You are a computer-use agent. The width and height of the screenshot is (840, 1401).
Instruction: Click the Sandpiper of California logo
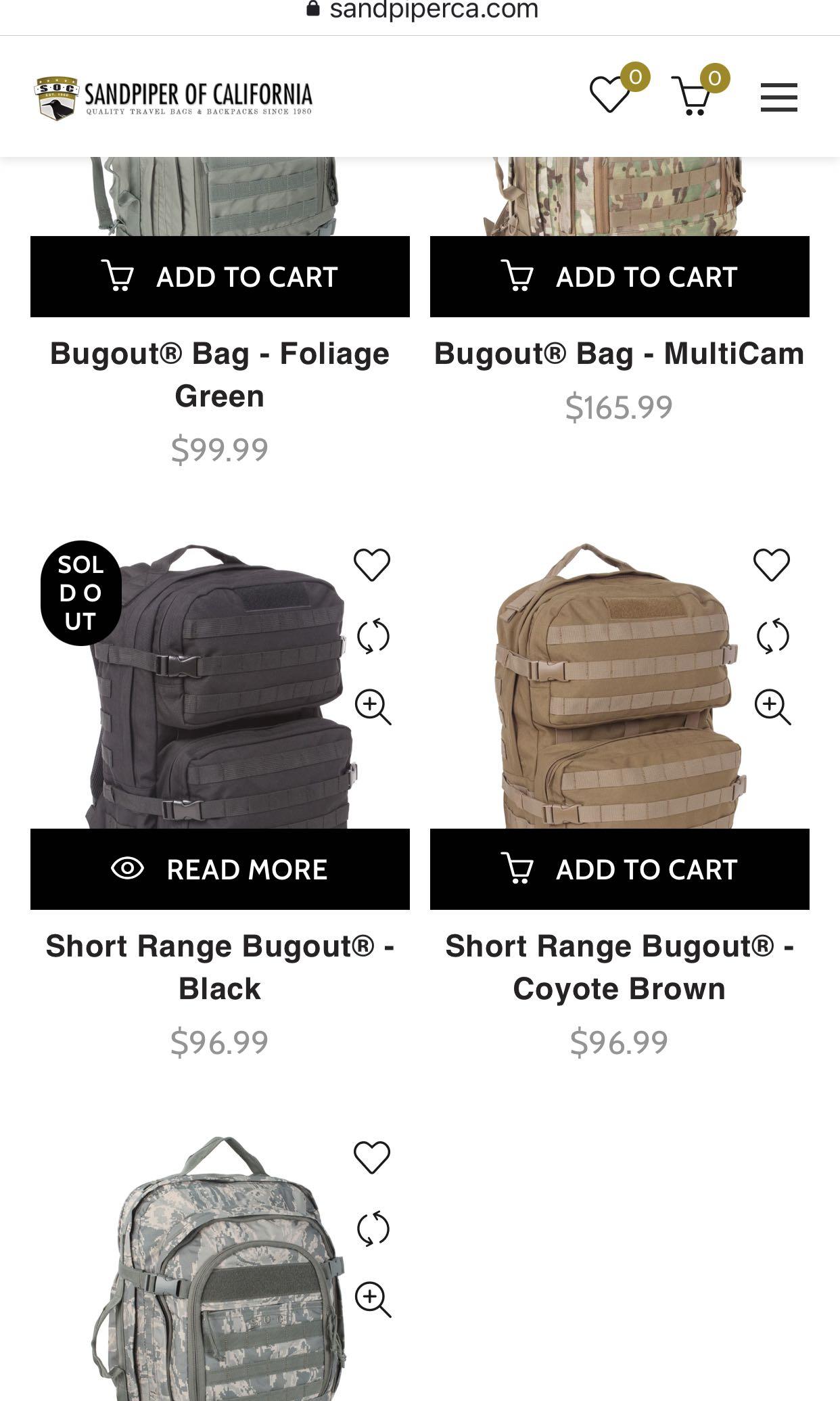coord(174,99)
